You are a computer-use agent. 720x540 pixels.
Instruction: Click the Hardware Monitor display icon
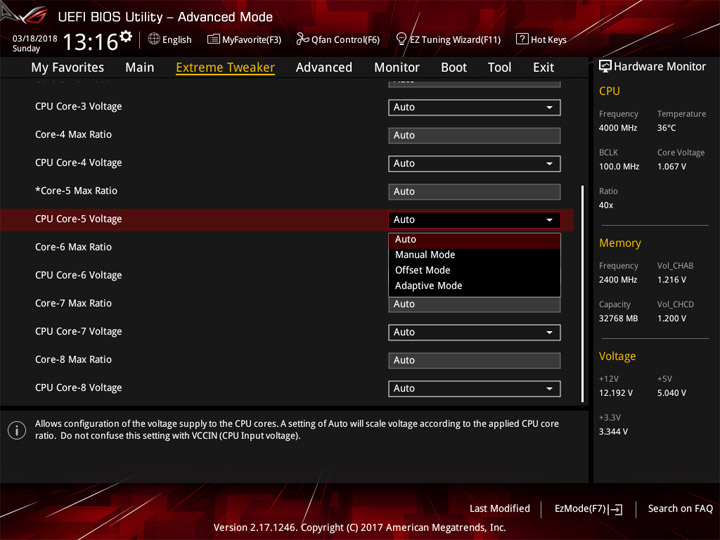[x=605, y=66]
